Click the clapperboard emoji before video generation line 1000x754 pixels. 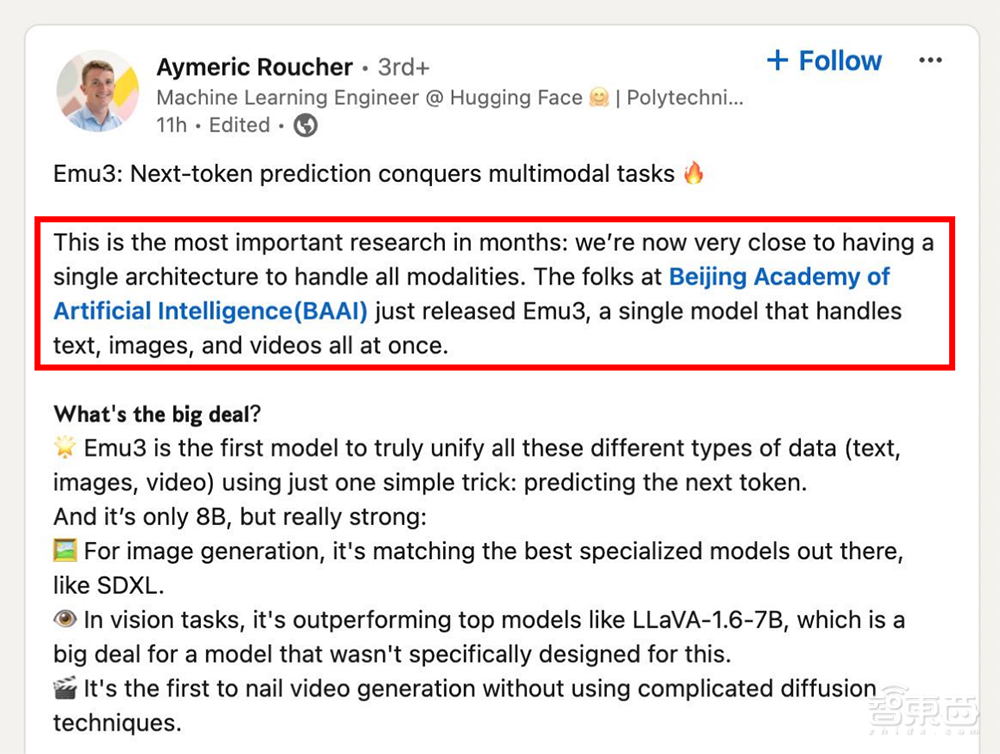tap(66, 688)
